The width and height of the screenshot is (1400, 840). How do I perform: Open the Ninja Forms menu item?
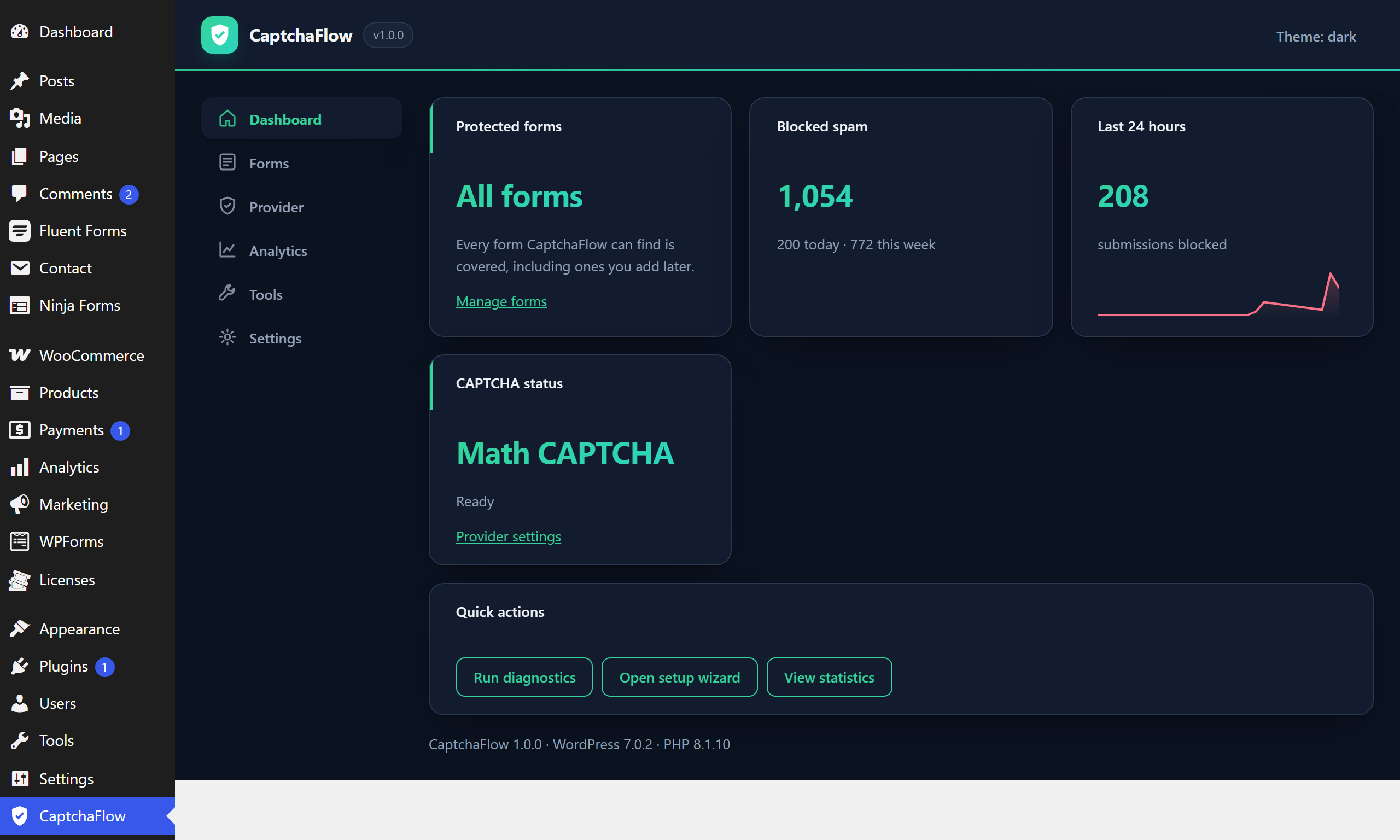(87, 306)
